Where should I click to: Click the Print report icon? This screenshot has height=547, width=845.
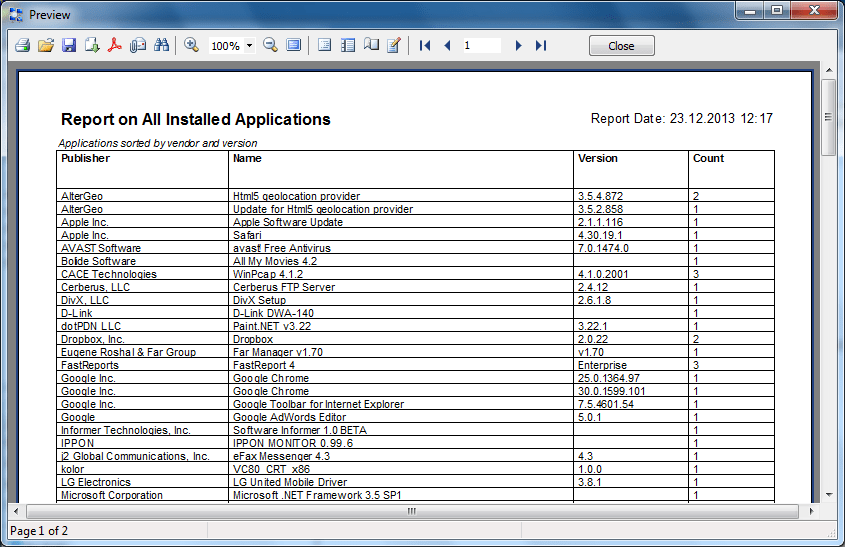[22, 46]
